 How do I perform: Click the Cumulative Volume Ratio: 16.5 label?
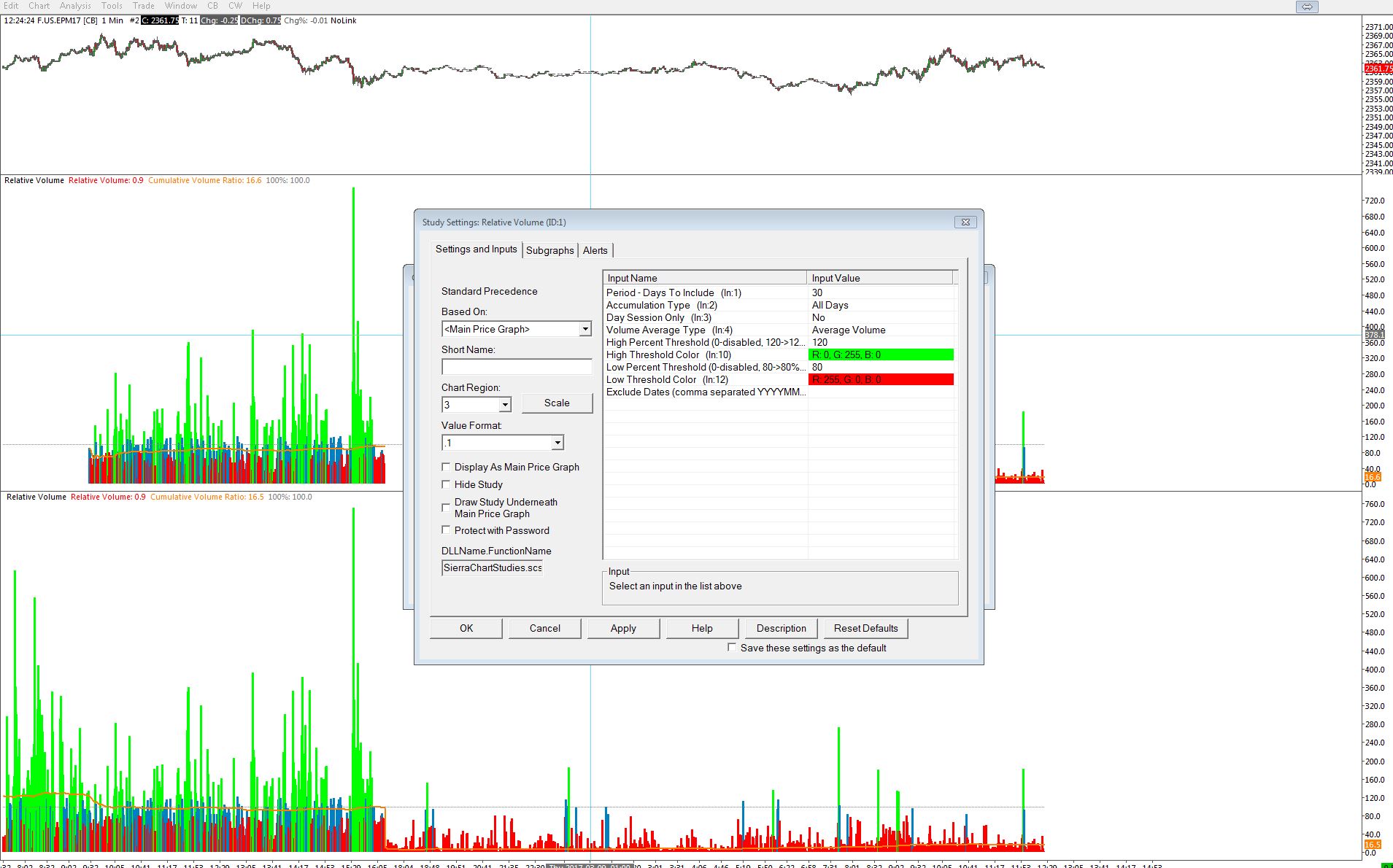(x=207, y=497)
